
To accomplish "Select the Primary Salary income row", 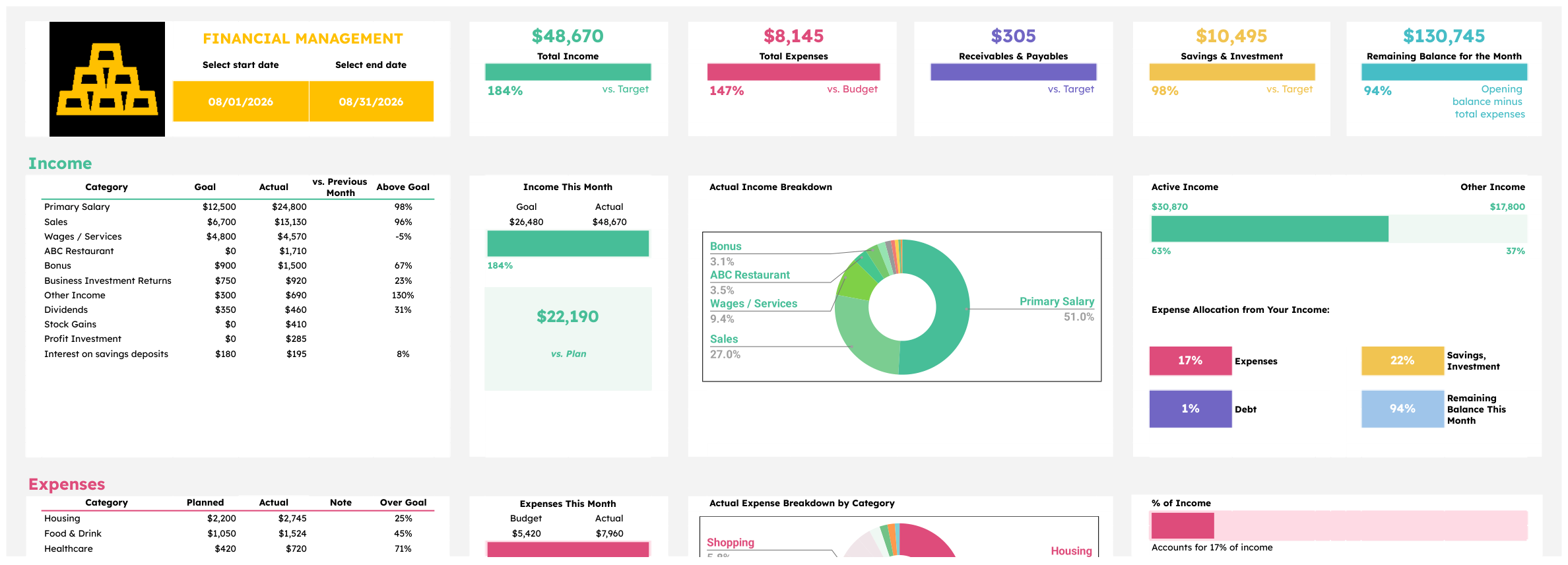I will click(238, 207).
